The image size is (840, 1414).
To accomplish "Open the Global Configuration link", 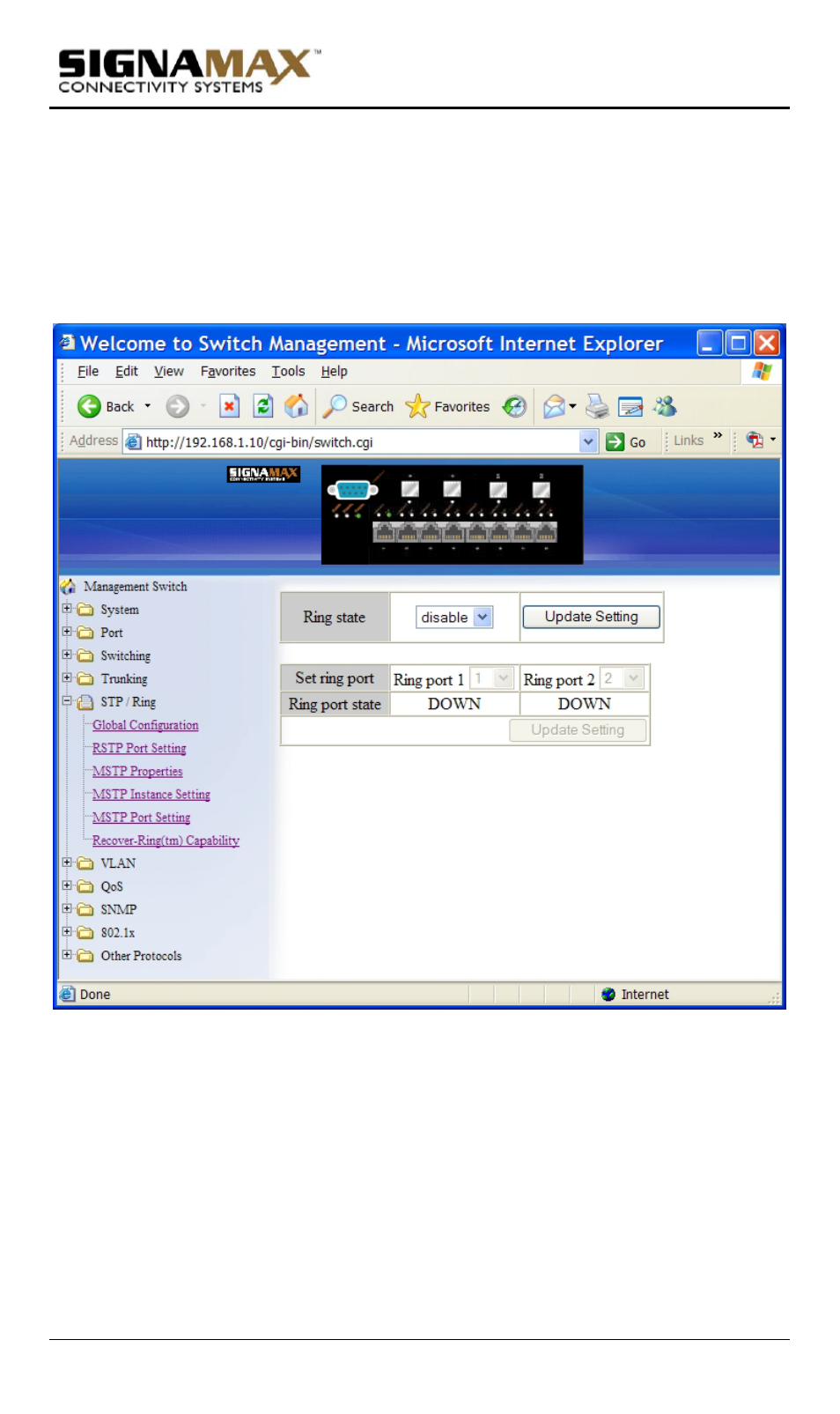I will [x=145, y=725].
